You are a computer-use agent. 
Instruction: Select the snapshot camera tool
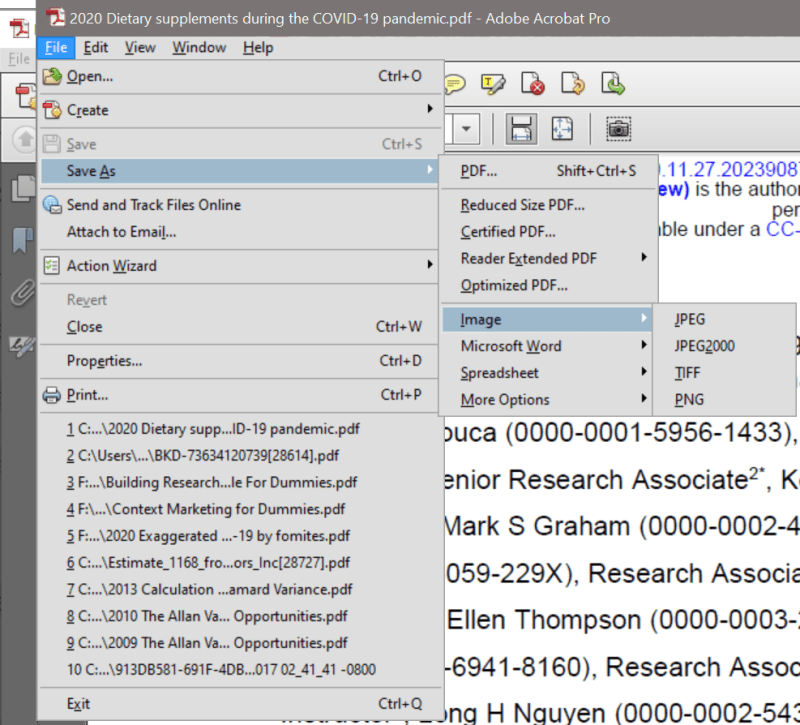pos(618,129)
